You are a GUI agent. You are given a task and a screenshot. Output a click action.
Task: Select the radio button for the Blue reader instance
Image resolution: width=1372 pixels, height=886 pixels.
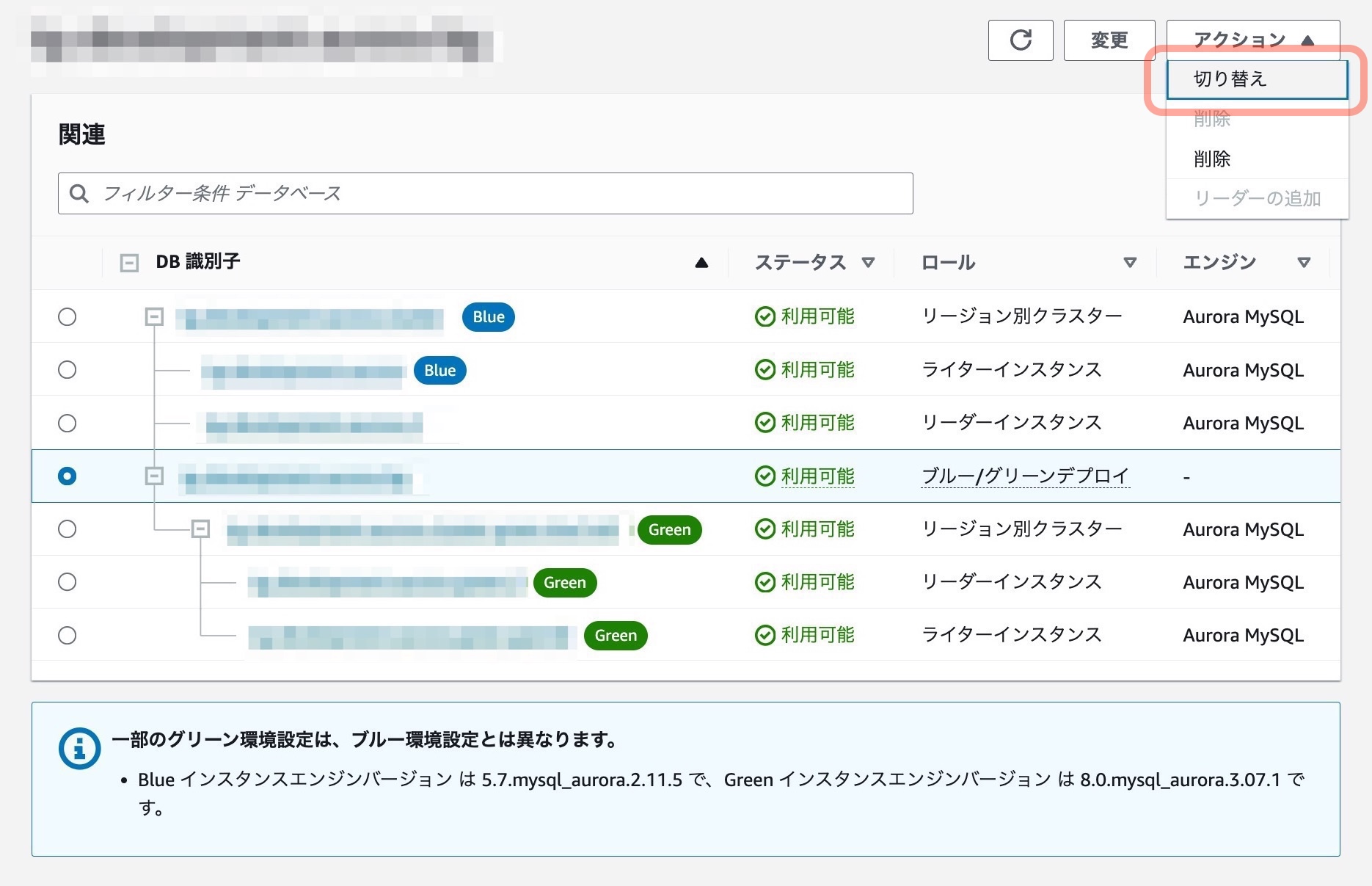[x=67, y=423]
